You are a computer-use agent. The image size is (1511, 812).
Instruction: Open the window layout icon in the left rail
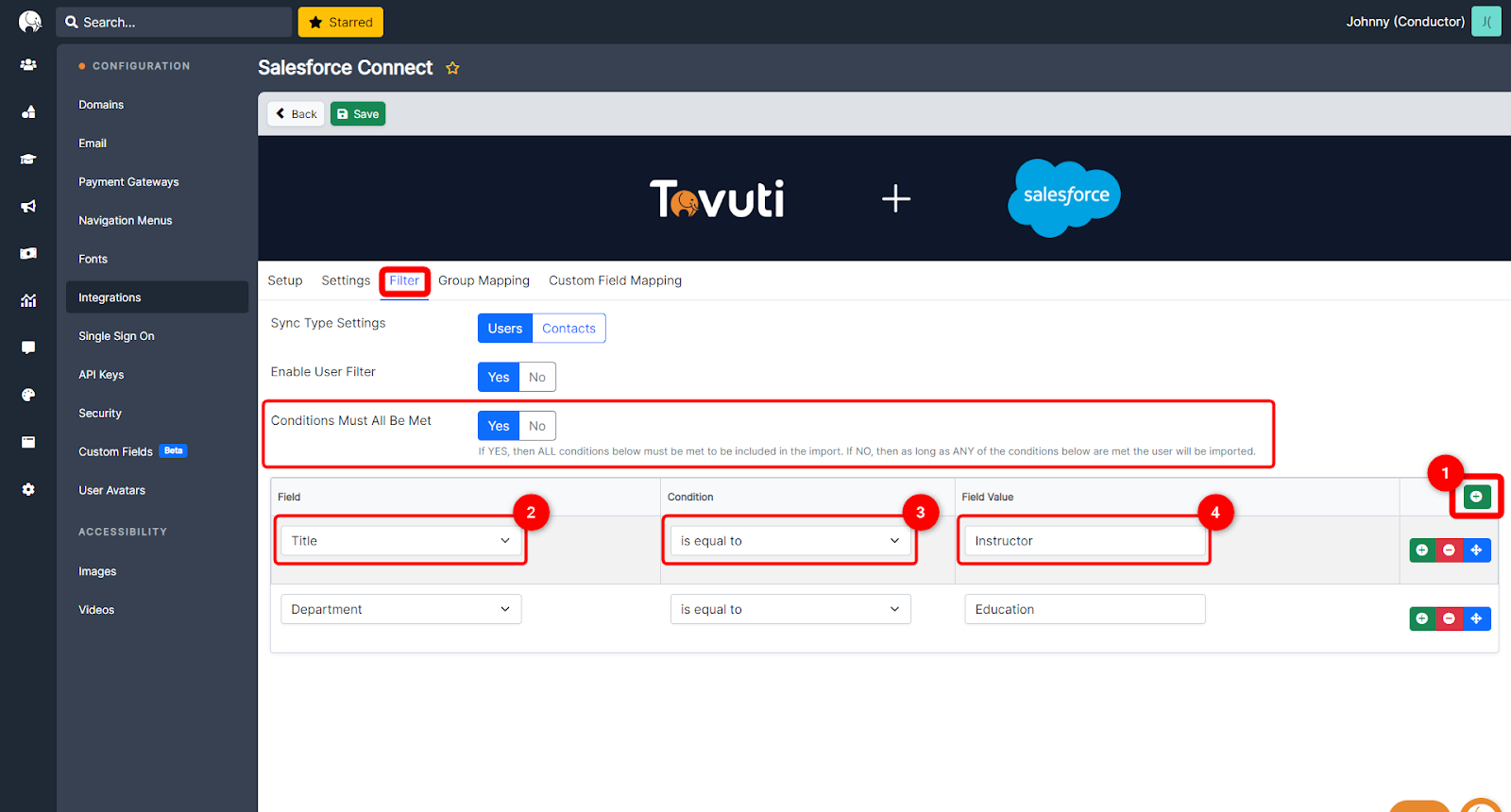[x=28, y=442]
